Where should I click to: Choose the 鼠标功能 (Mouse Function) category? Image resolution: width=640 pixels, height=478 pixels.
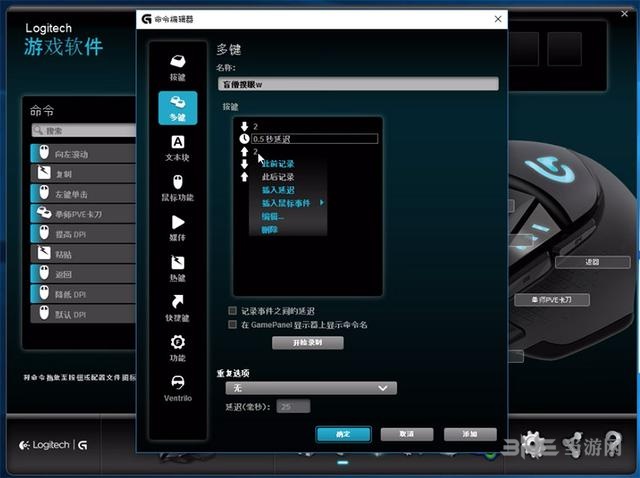tap(178, 188)
